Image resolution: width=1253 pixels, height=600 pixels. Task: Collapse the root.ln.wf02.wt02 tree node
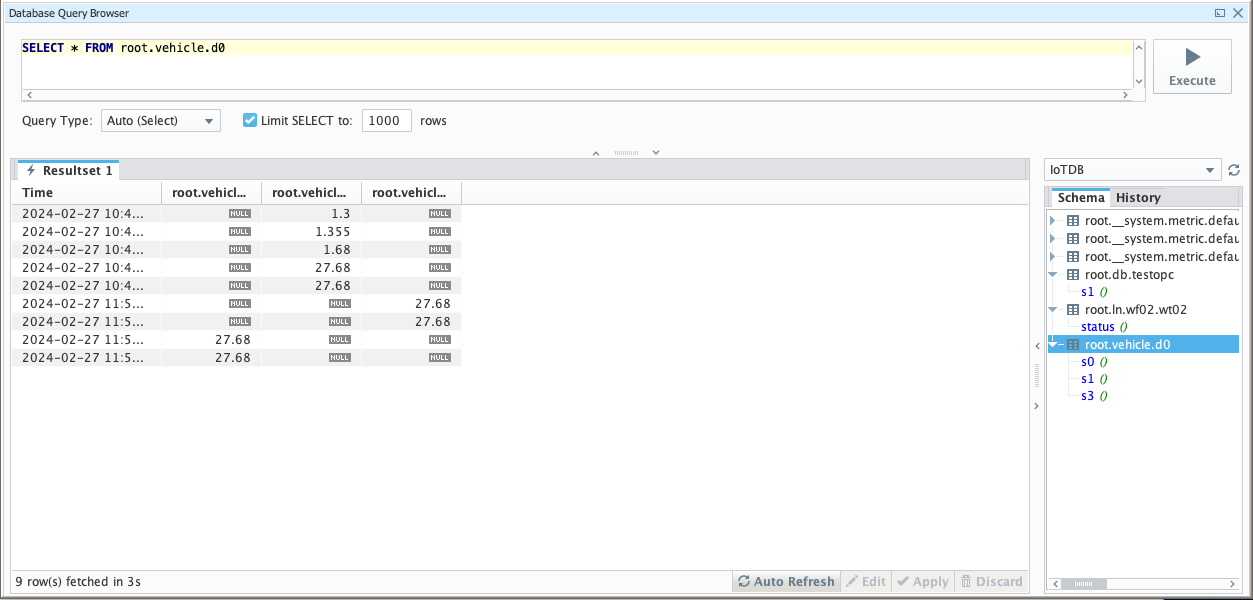click(x=1052, y=310)
